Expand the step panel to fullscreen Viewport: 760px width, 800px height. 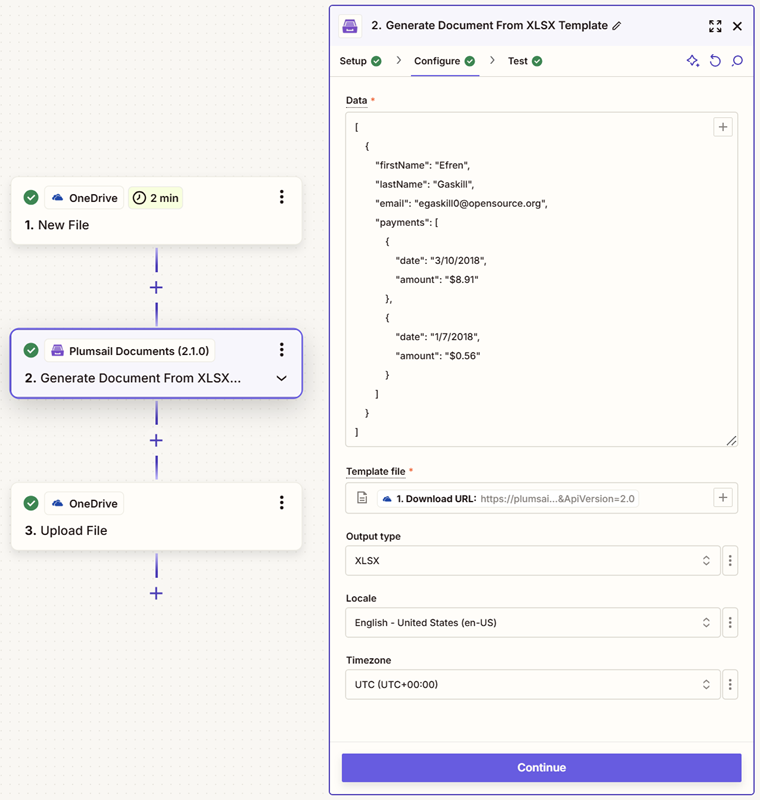[715, 26]
